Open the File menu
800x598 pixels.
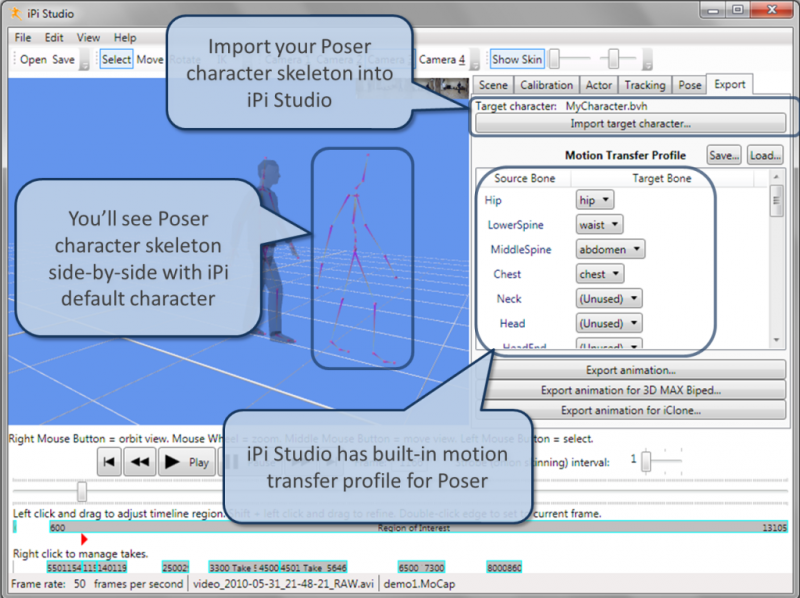pos(23,37)
